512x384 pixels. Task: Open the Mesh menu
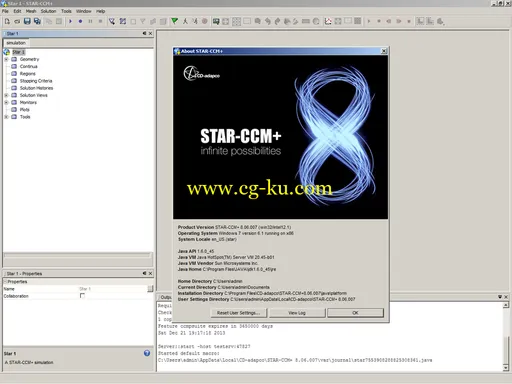tap(31, 11)
